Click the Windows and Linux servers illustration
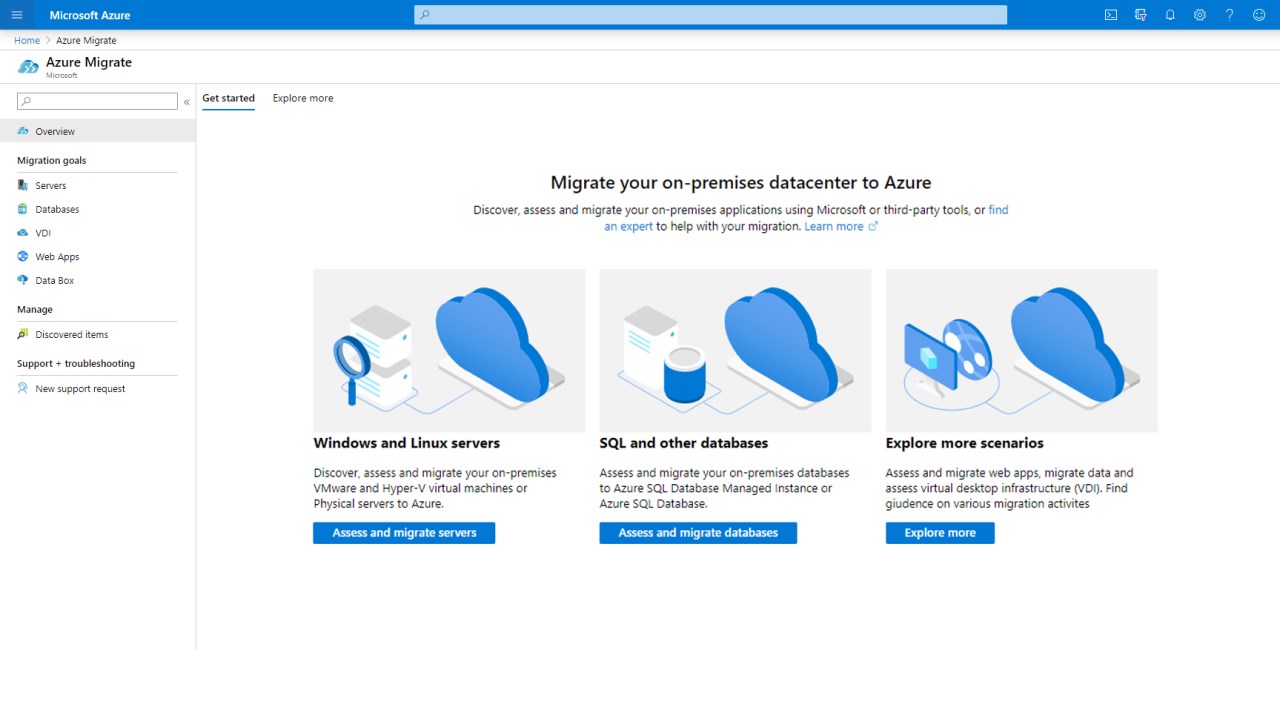Viewport: 1280px width, 720px height. pos(449,350)
